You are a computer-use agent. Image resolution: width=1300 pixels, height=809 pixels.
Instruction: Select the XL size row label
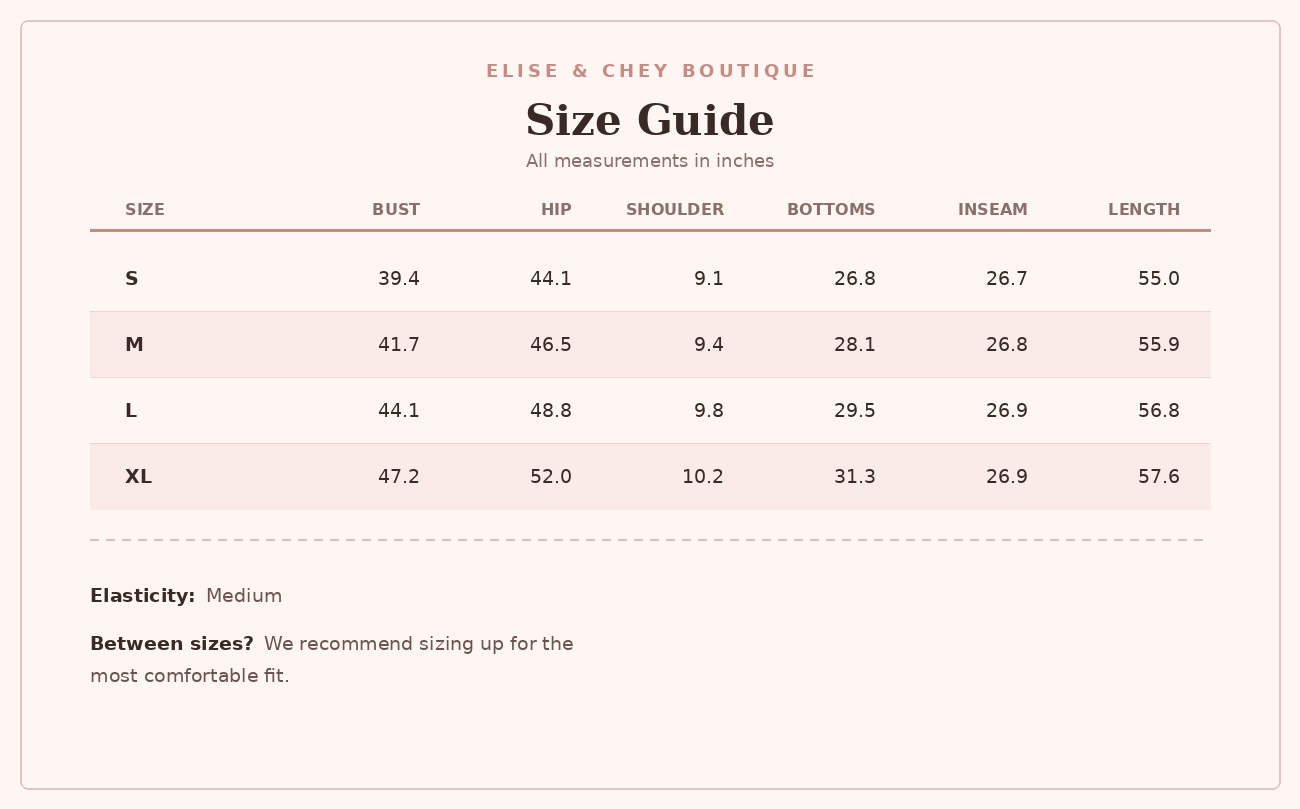pyautogui.click(x=138, y=477)
